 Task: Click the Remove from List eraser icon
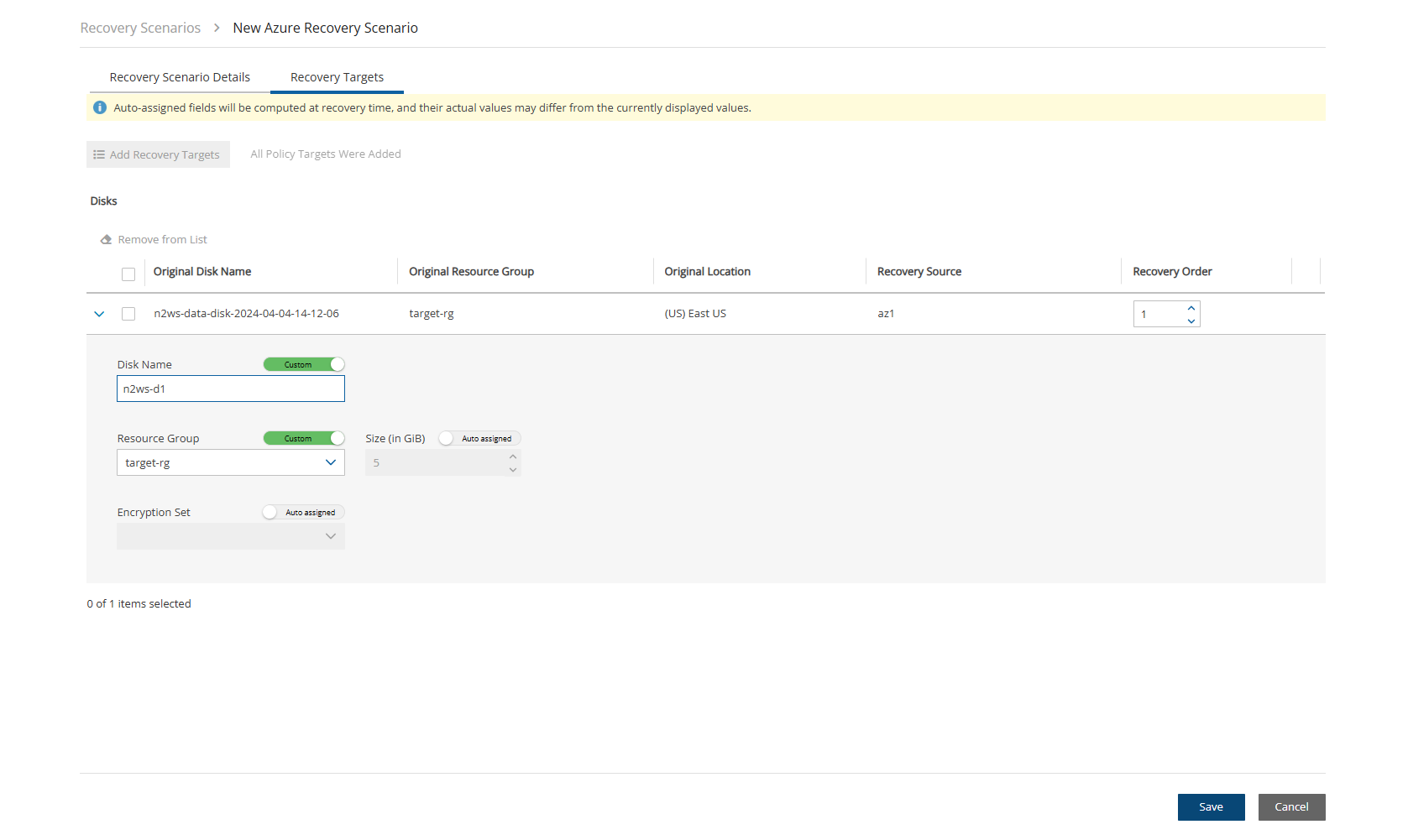point(106,240)
